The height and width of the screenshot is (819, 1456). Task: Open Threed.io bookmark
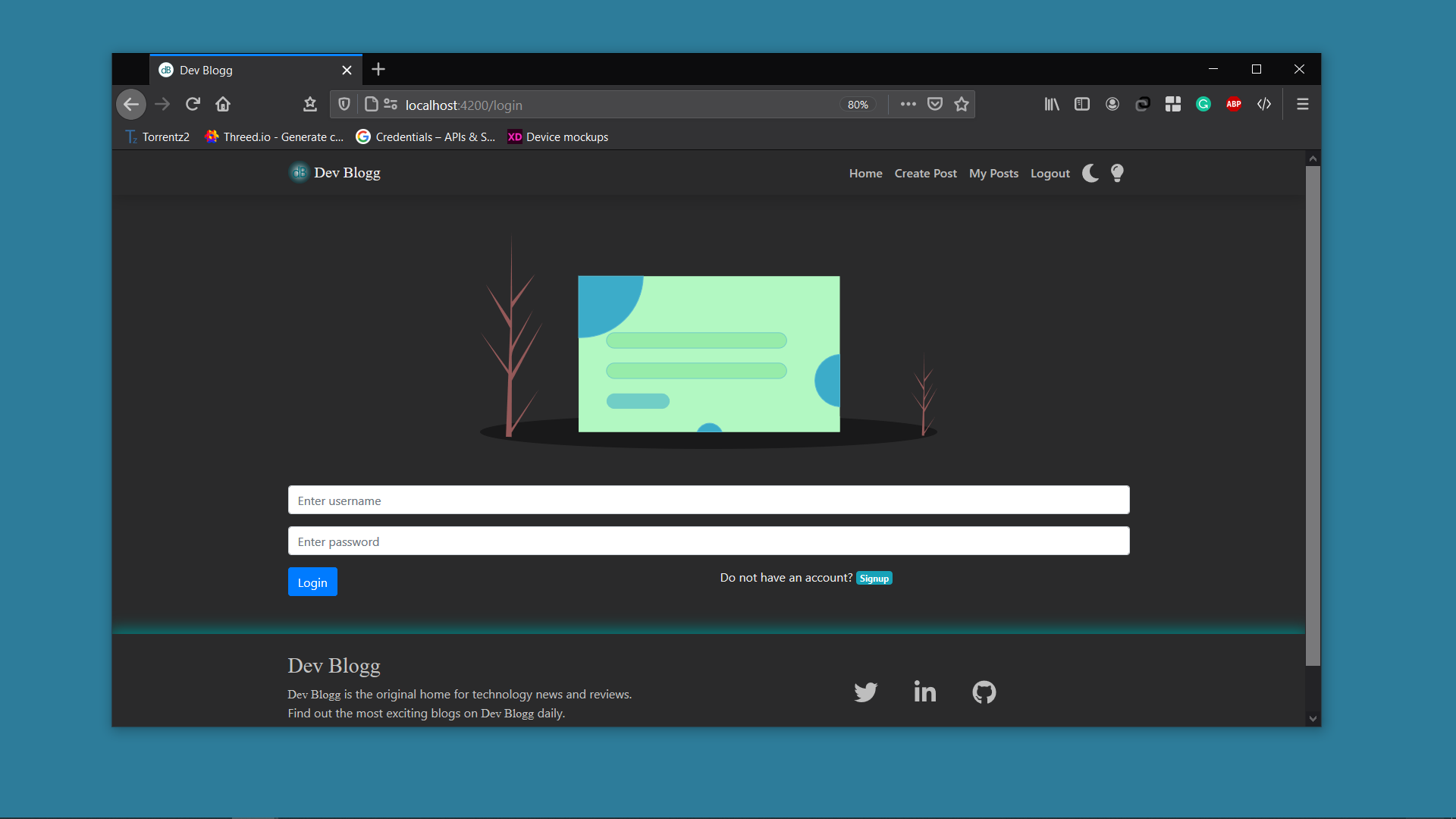(275, 137)
